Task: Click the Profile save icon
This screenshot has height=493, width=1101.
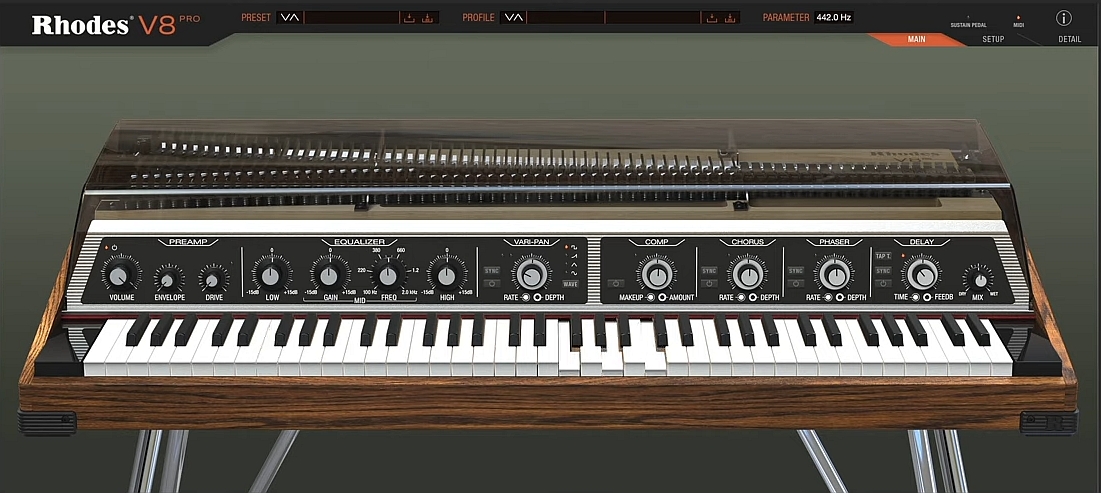Action: (730, 18)
